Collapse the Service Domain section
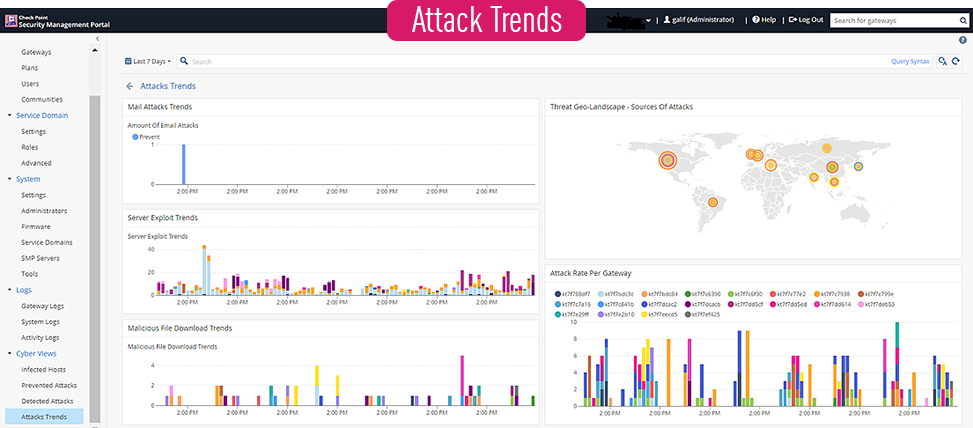973x428 pixels. point(9,115)
